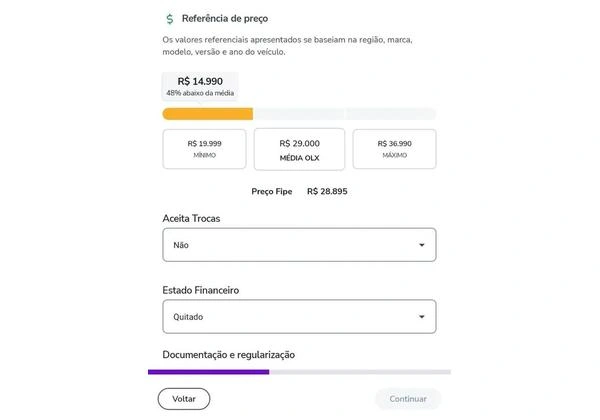Click the 48% abaixo da média text
Image resolution: width=600 pixels, height=420 pixels.
(200, 93)
